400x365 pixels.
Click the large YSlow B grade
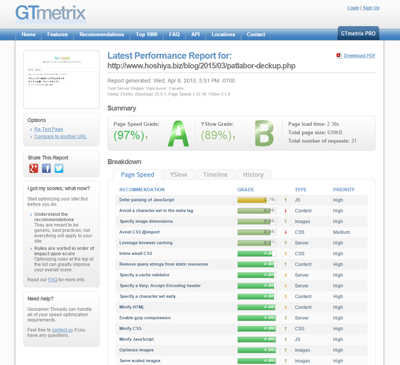click(264, 134)
